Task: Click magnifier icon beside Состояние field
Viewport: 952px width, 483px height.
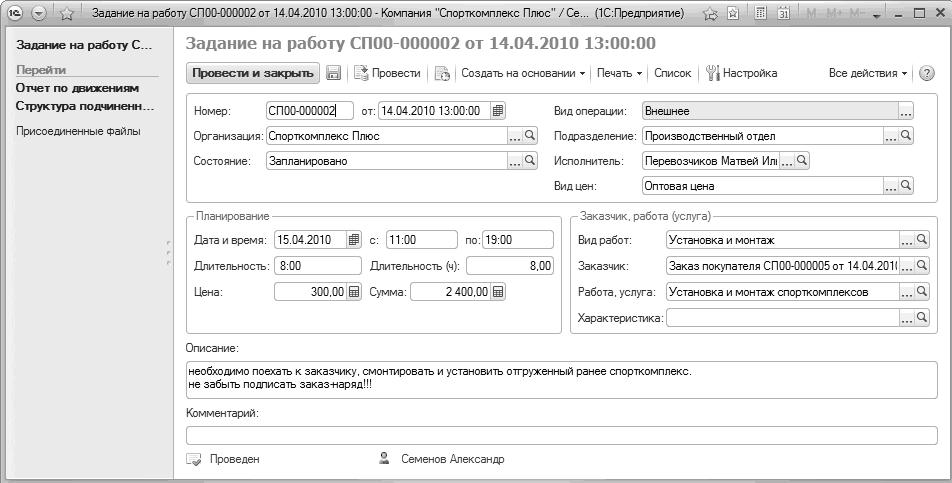Action: [530, 161]
